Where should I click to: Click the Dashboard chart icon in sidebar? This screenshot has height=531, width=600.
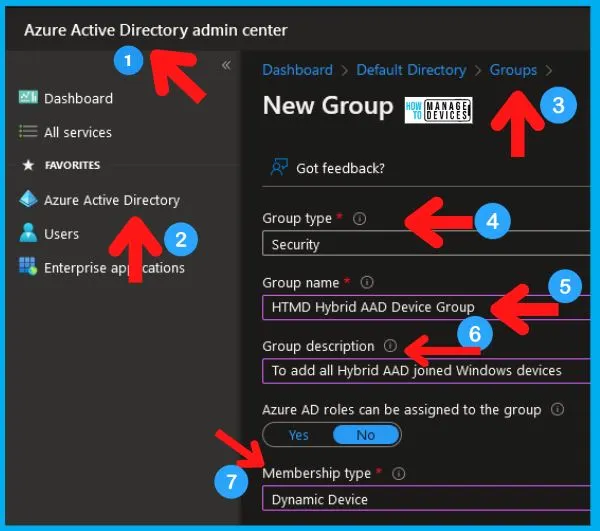pyautogui.click(x=28, y=97)
